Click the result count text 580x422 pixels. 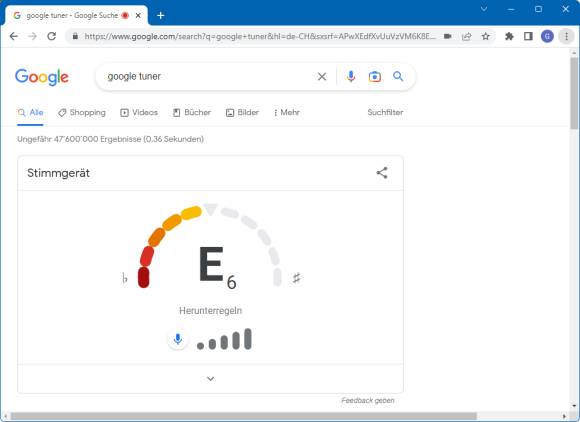[x=110, y=139]
